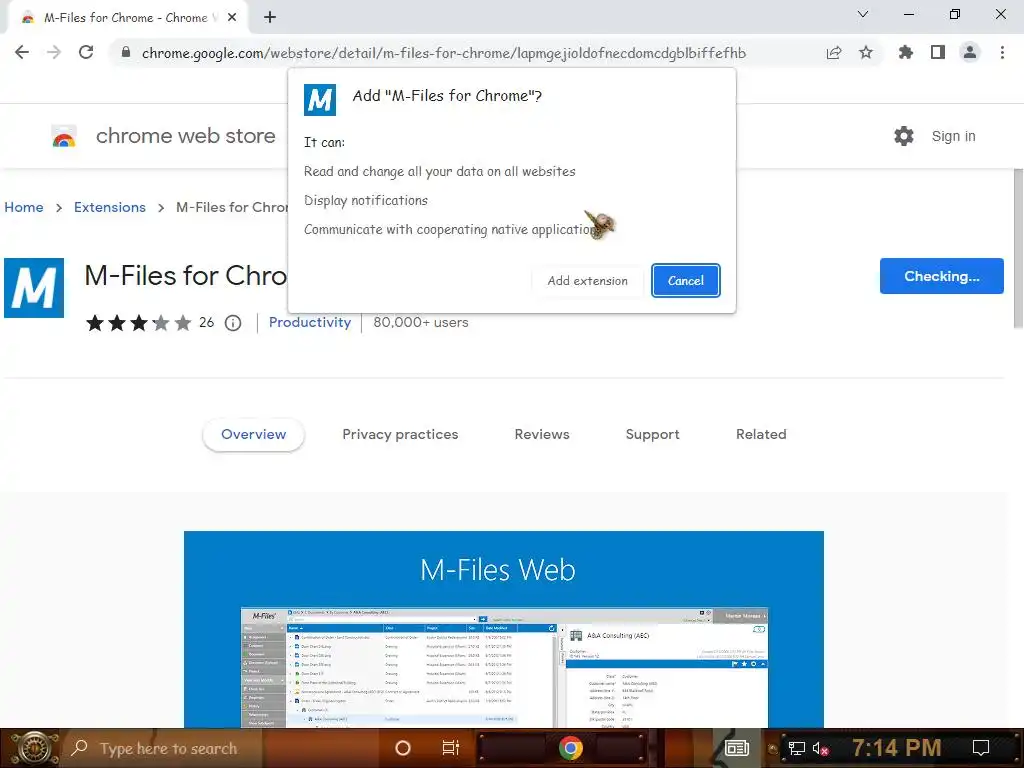Switch to the Support tab
This screenshot has width=1024, height=768.
pyautogui.click(x=652, y=434)
